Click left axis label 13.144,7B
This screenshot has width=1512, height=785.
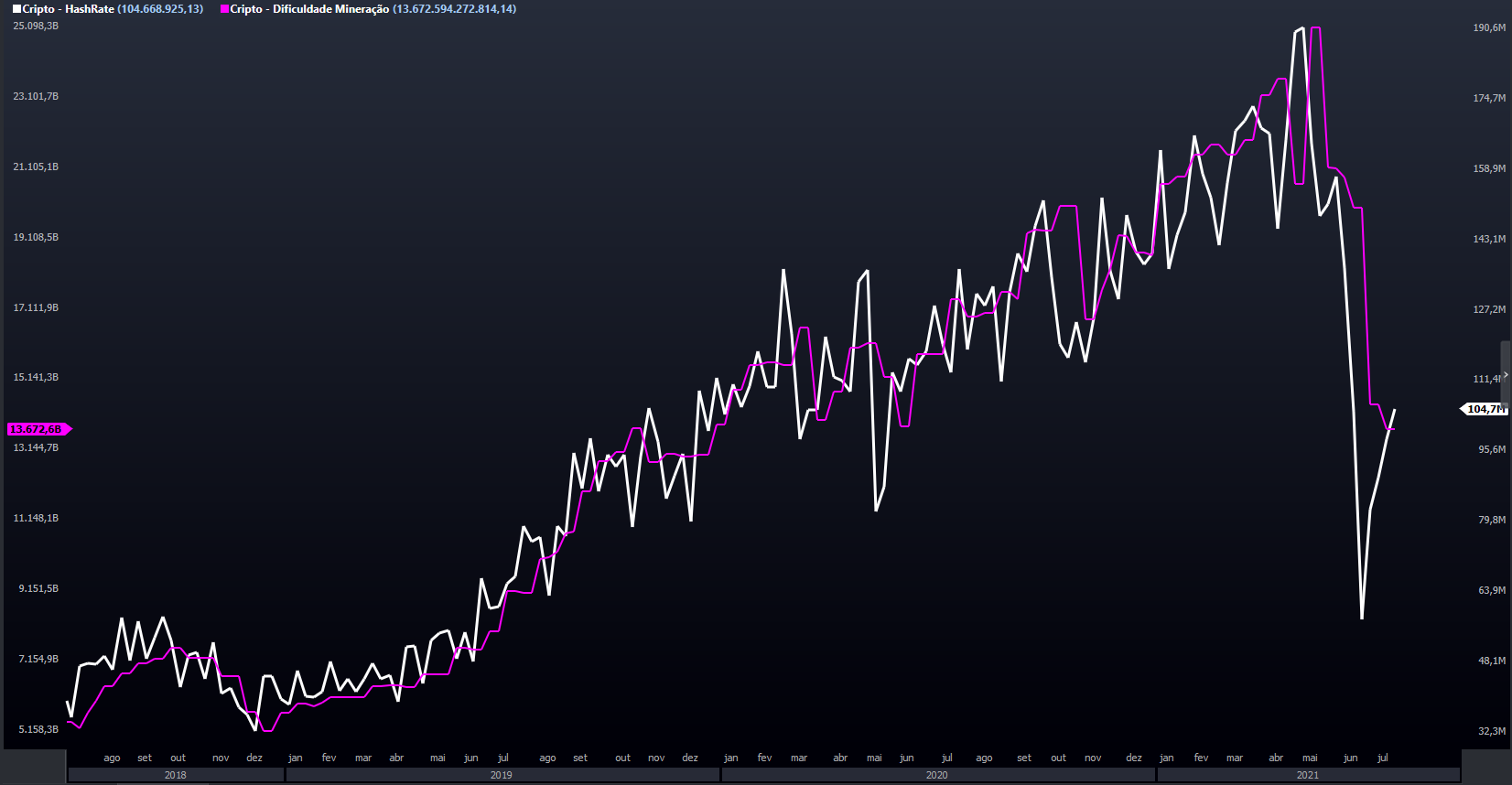click(36, 447)
